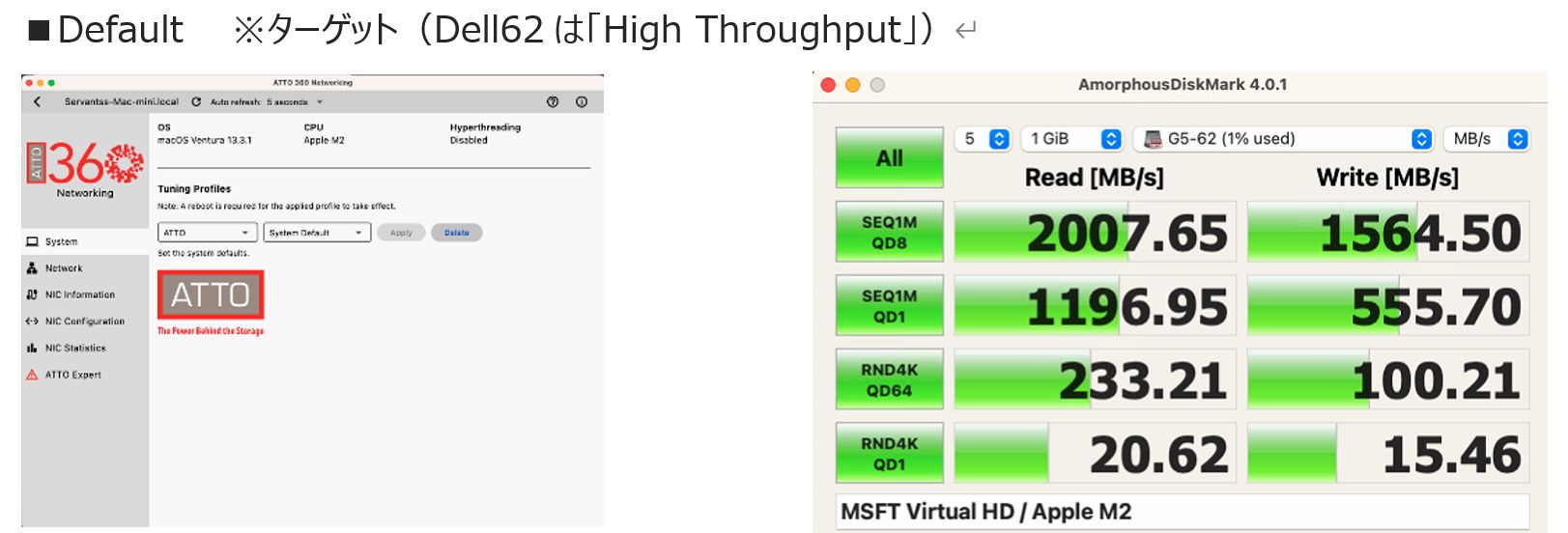Image resolution: width=1568 pixels, height=533 pixels.
Task: Click the red ATTO profile logo image
Action: tap(211, 295)
